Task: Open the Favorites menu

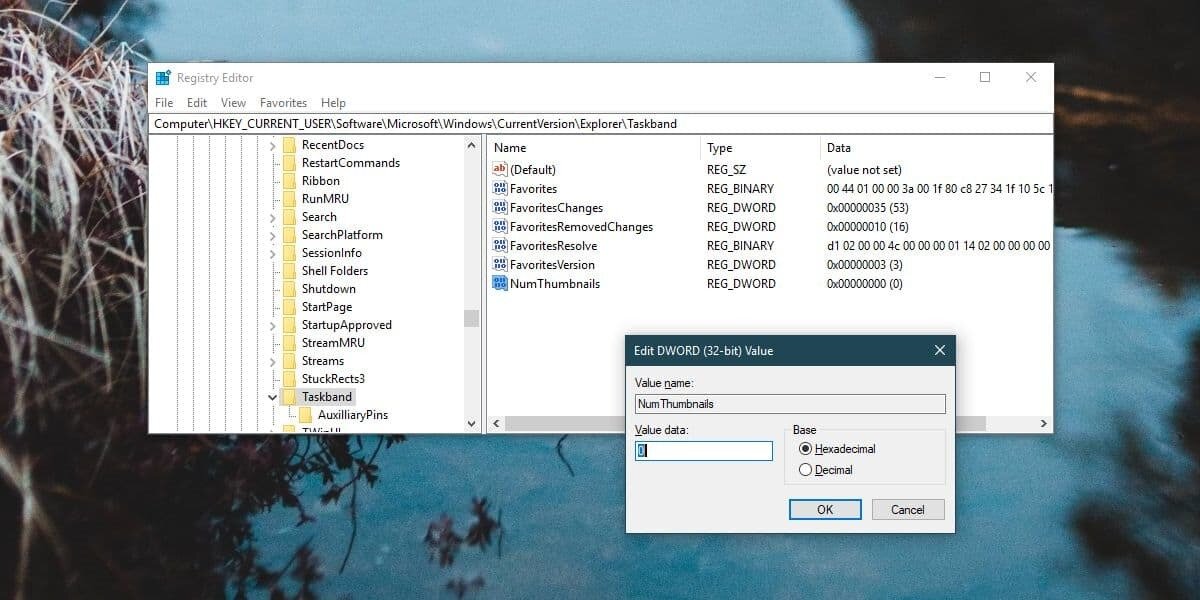Action: pos(283,103)
